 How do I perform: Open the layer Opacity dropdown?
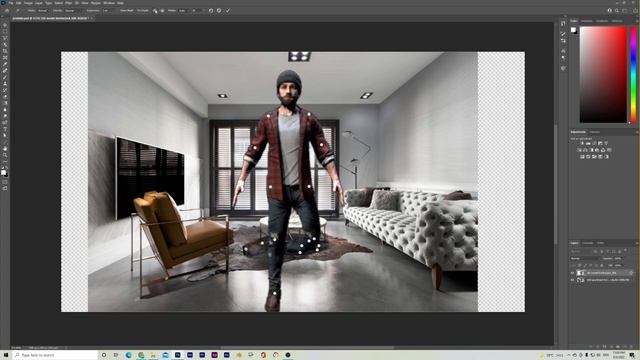(x=619, y=258)
